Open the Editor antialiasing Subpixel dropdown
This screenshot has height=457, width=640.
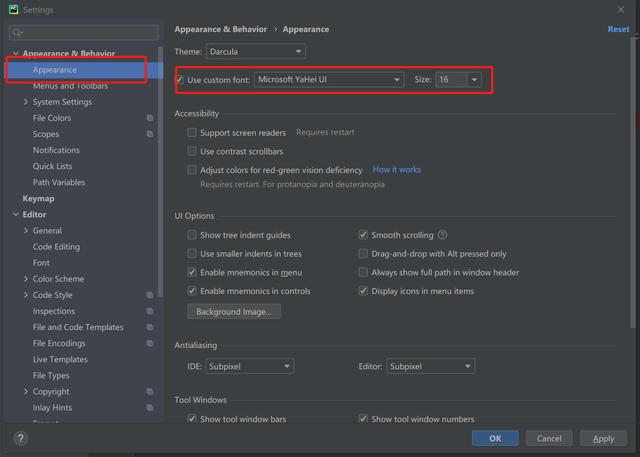(x=431, y=366)
